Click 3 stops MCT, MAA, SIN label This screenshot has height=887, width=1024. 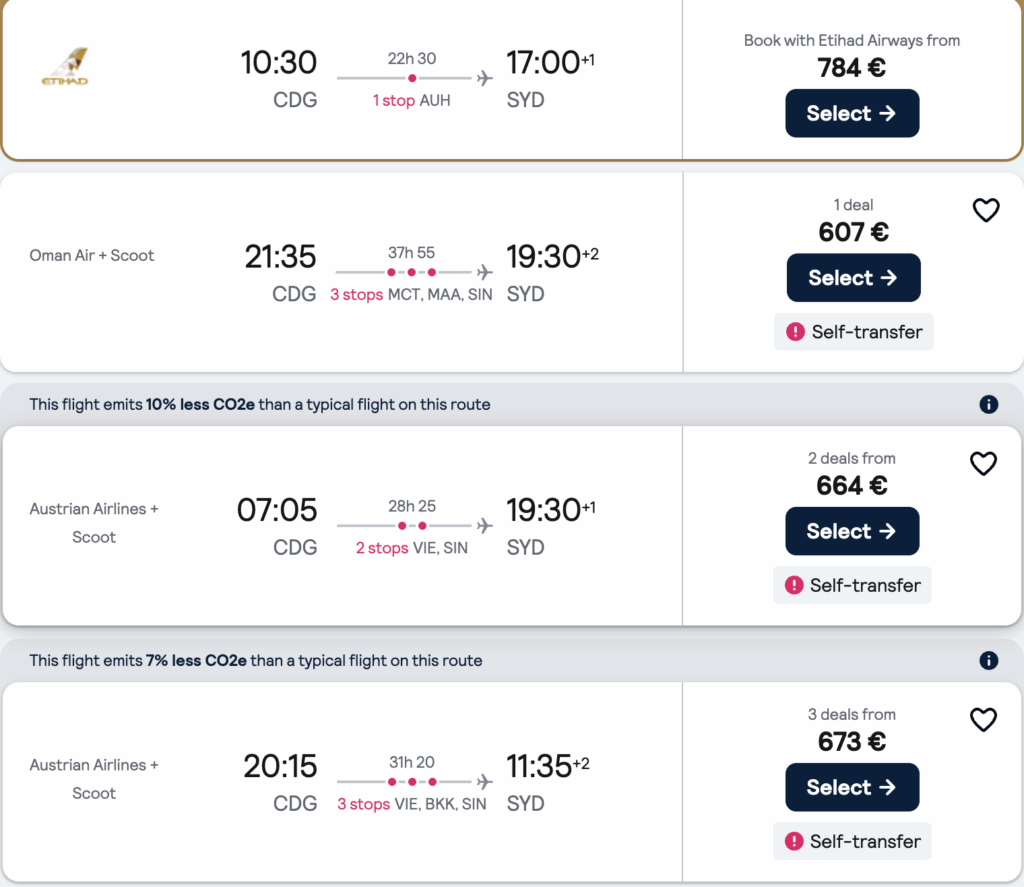point(411,295)
